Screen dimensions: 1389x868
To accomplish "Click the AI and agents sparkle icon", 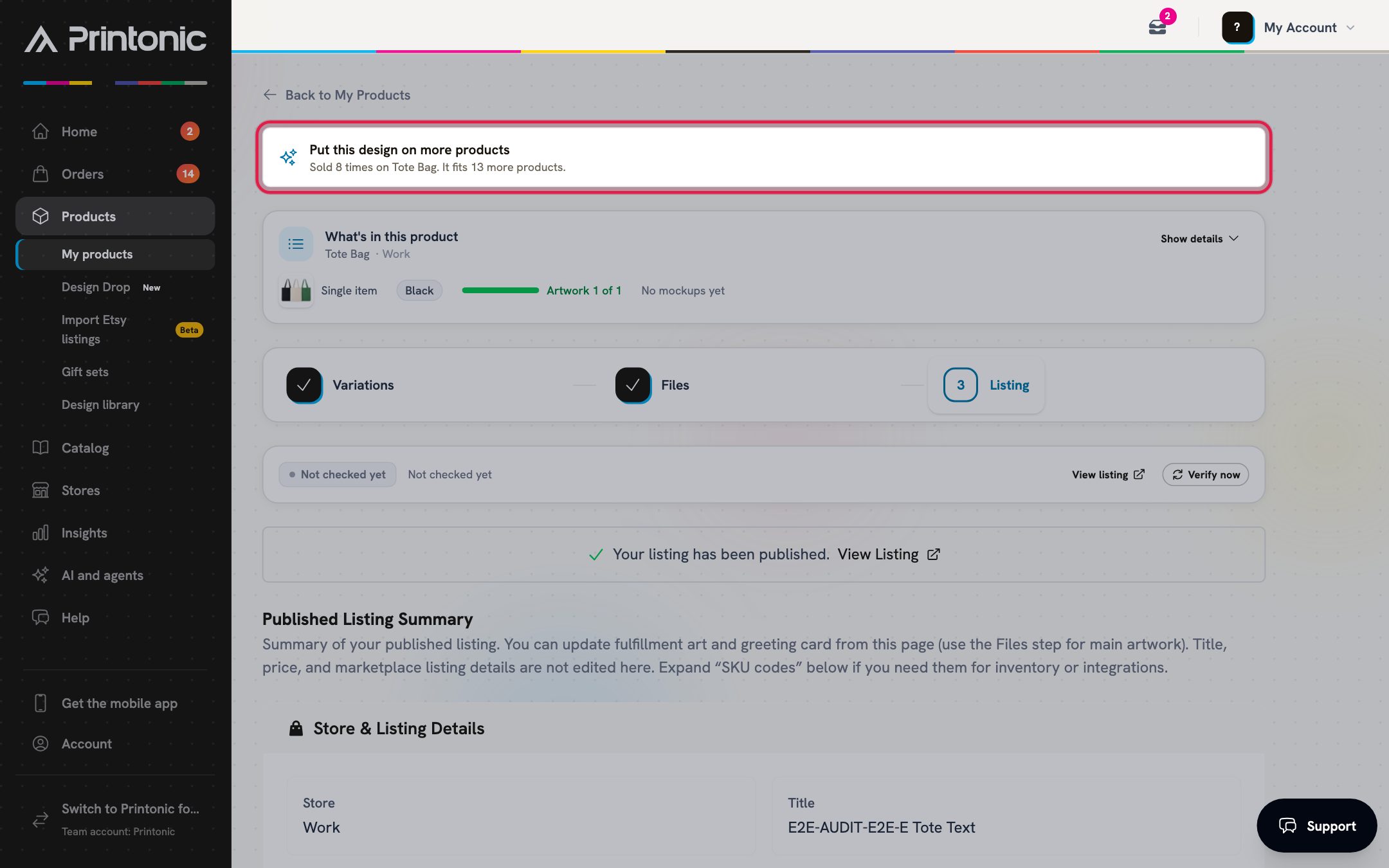I will click(x=41, y=575).
